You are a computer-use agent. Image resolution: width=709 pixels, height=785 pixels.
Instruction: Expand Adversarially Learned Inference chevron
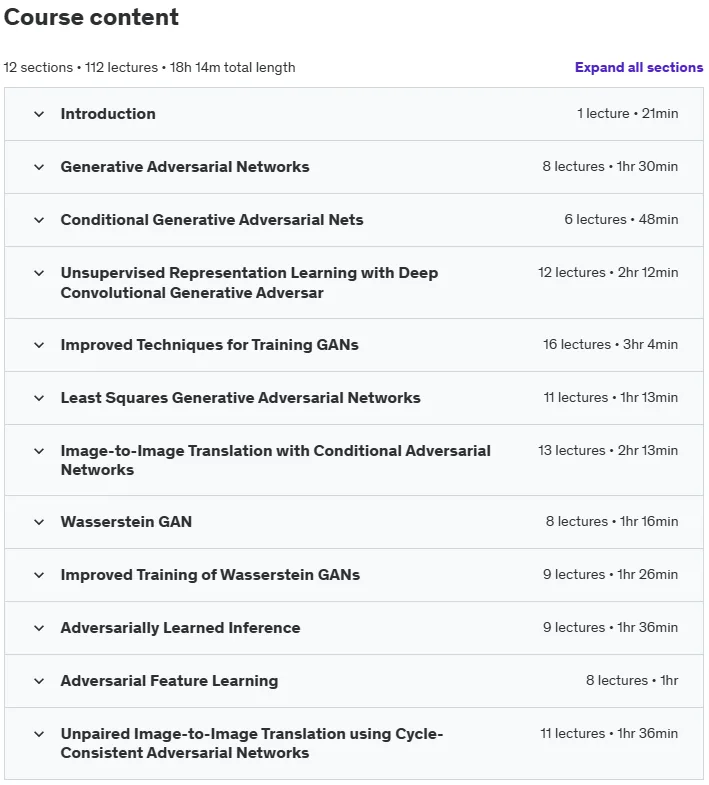pyautogui.click(x=39, y=629)
